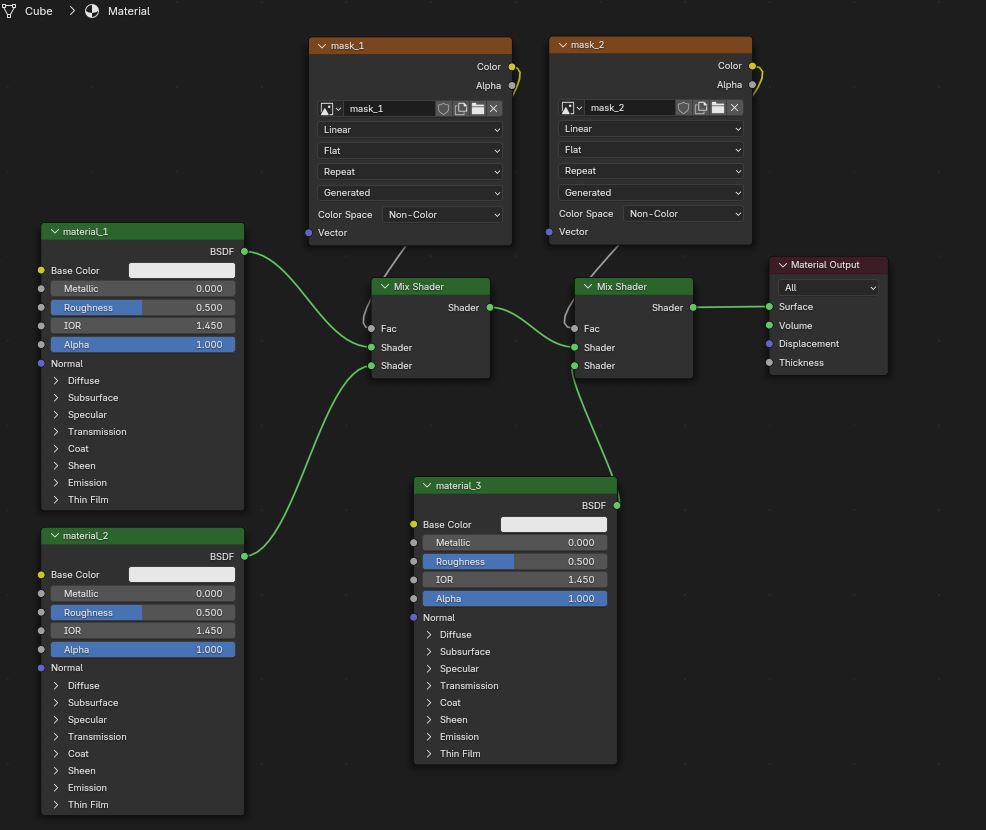Open image file with folder icon on mask_1
Viewport: 986px width, 830px height.
tap(478, 109)
